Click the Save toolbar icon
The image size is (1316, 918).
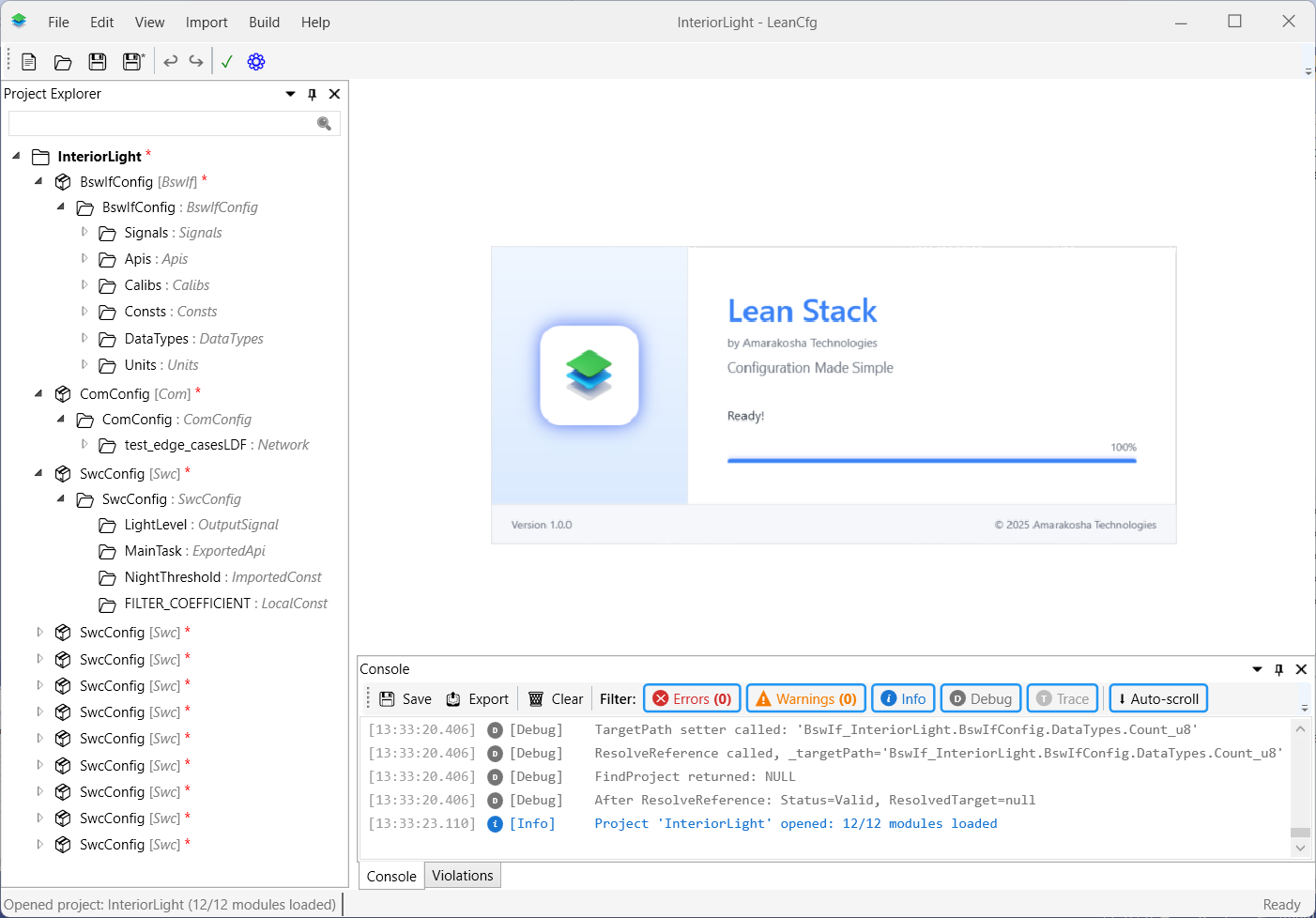point(98,62)
